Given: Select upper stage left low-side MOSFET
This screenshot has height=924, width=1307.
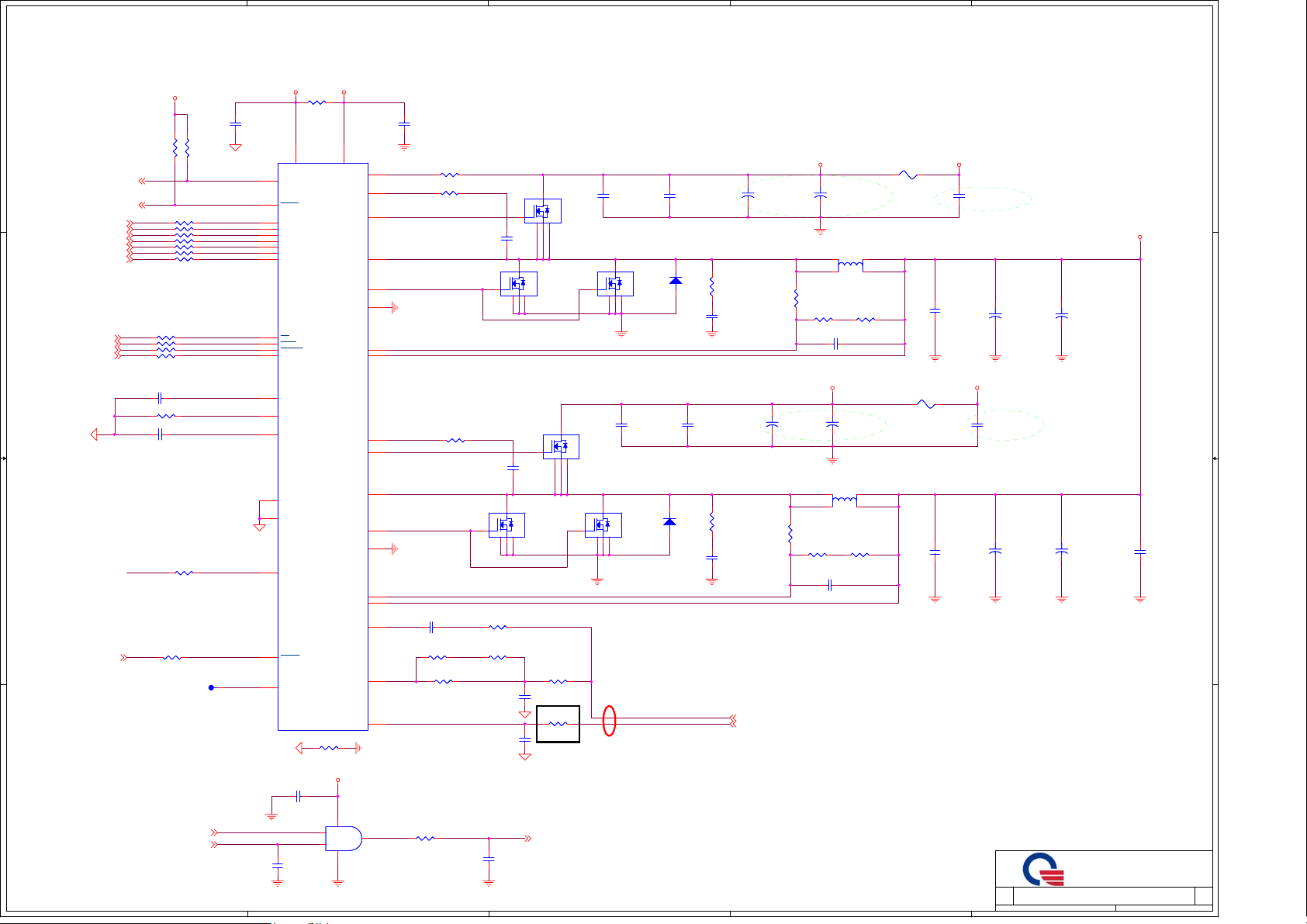Looking at the screenshot, I should coord(518,284).
